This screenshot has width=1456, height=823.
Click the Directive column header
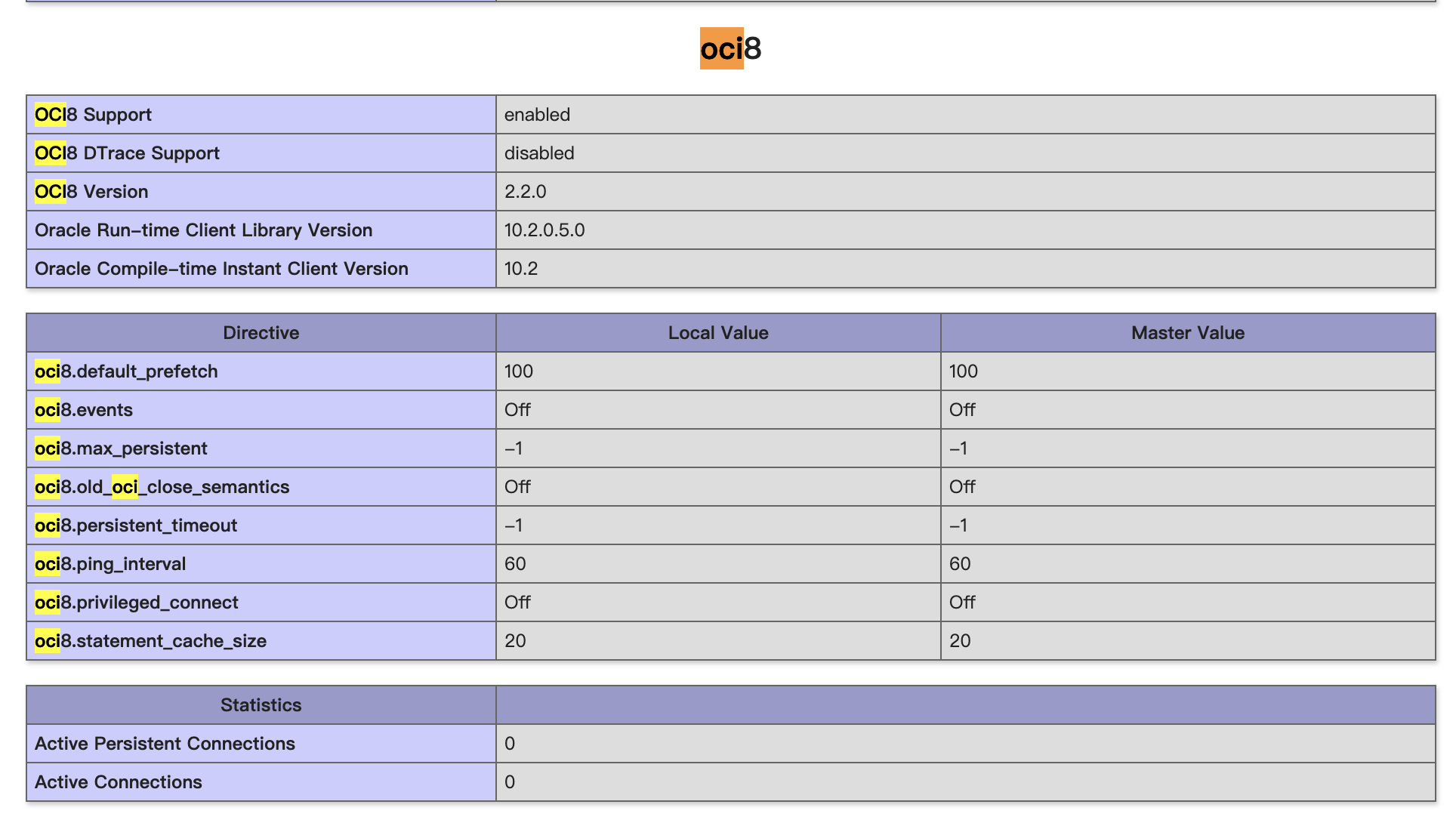(x=261, y=333)
